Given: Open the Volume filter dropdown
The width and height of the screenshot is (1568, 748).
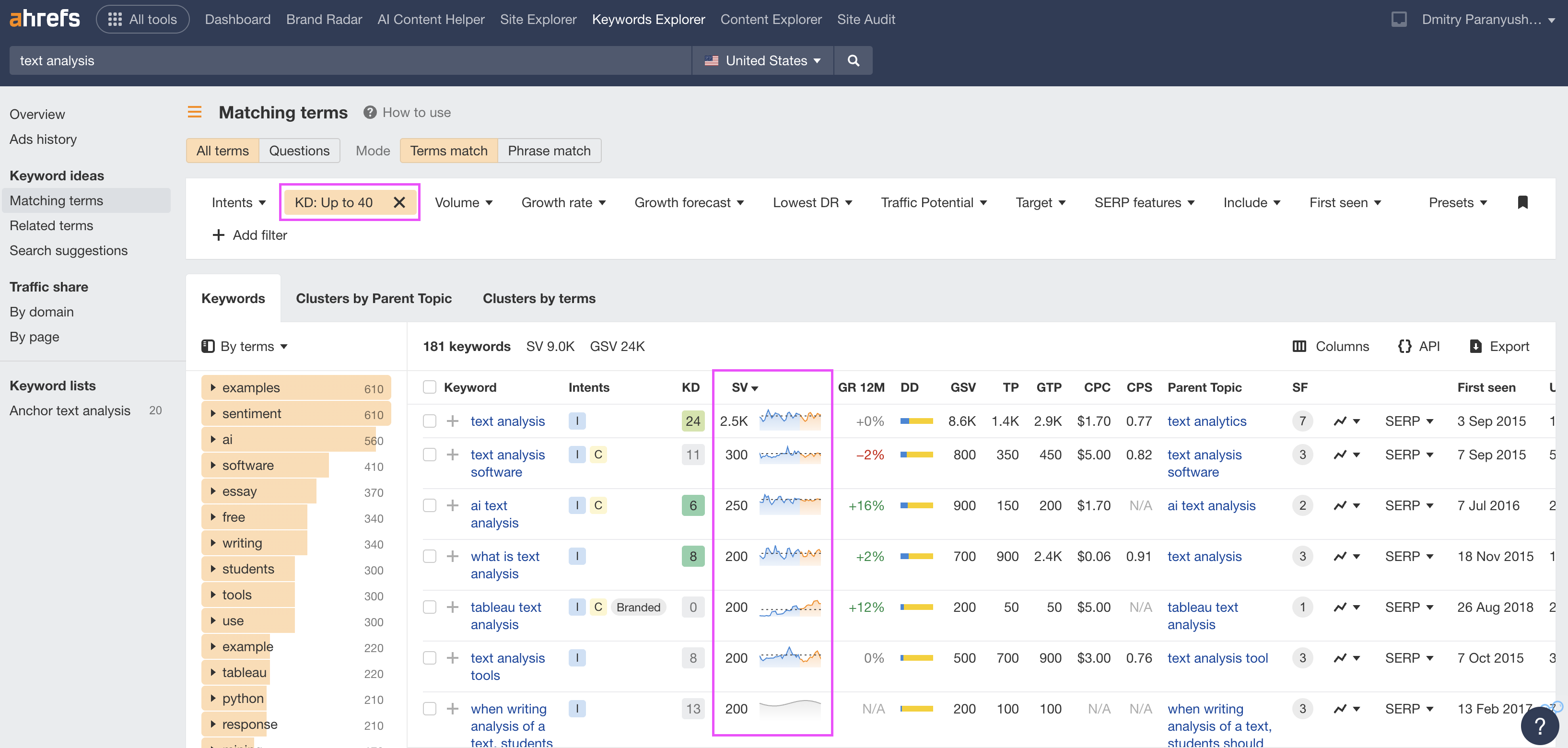Looking at the screenshot, I should click(x=464, y=203).
